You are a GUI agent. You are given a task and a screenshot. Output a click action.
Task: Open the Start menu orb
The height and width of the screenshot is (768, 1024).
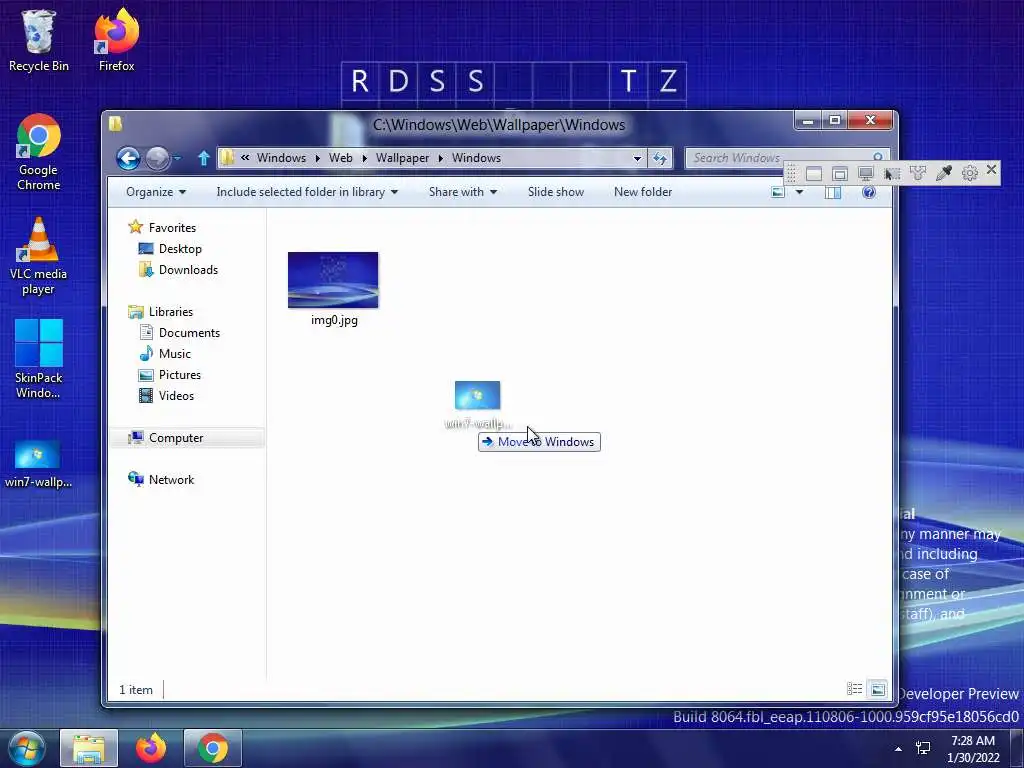click(x=27, y=748)
